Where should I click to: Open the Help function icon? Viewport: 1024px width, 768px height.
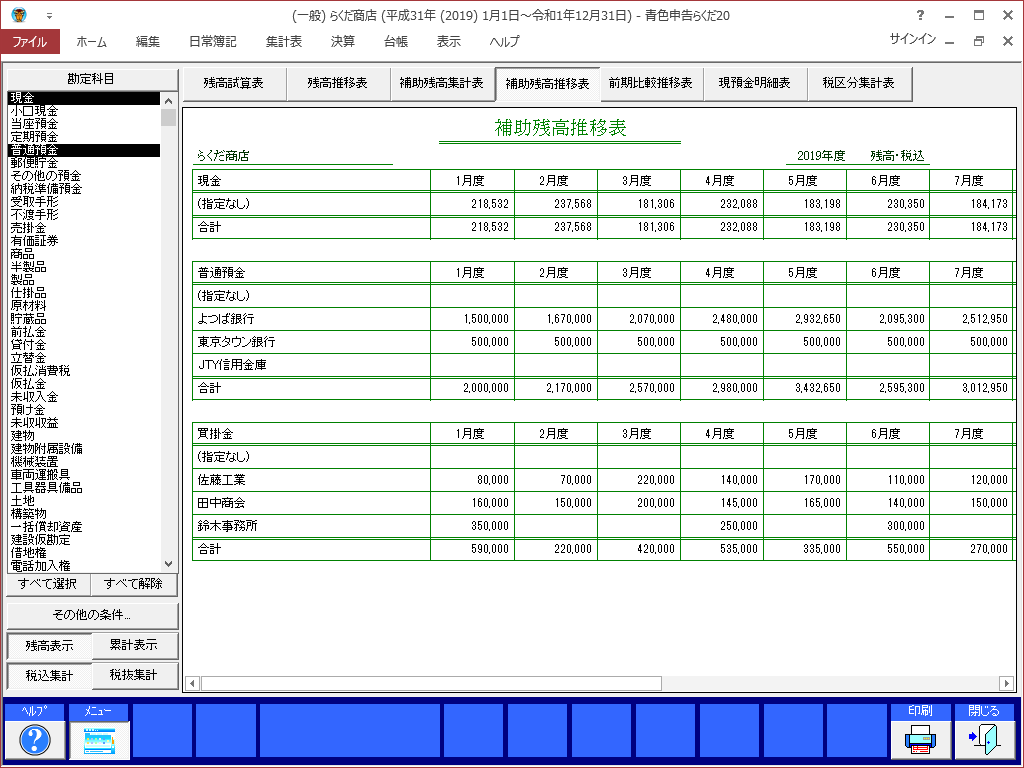coord(35,739)
